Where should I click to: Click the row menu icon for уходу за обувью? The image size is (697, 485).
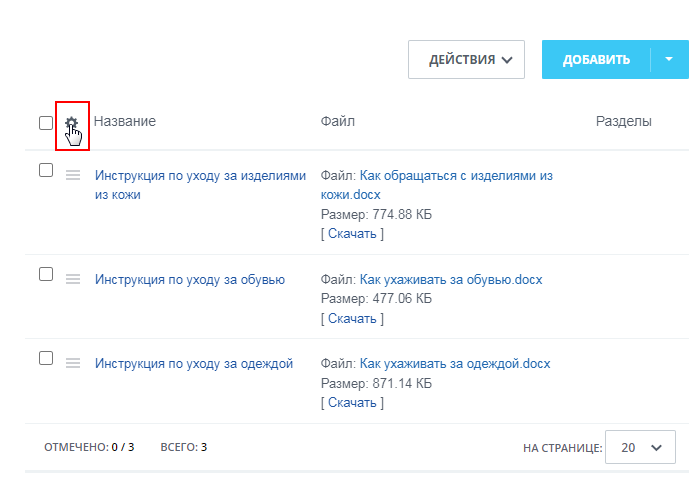73,279
